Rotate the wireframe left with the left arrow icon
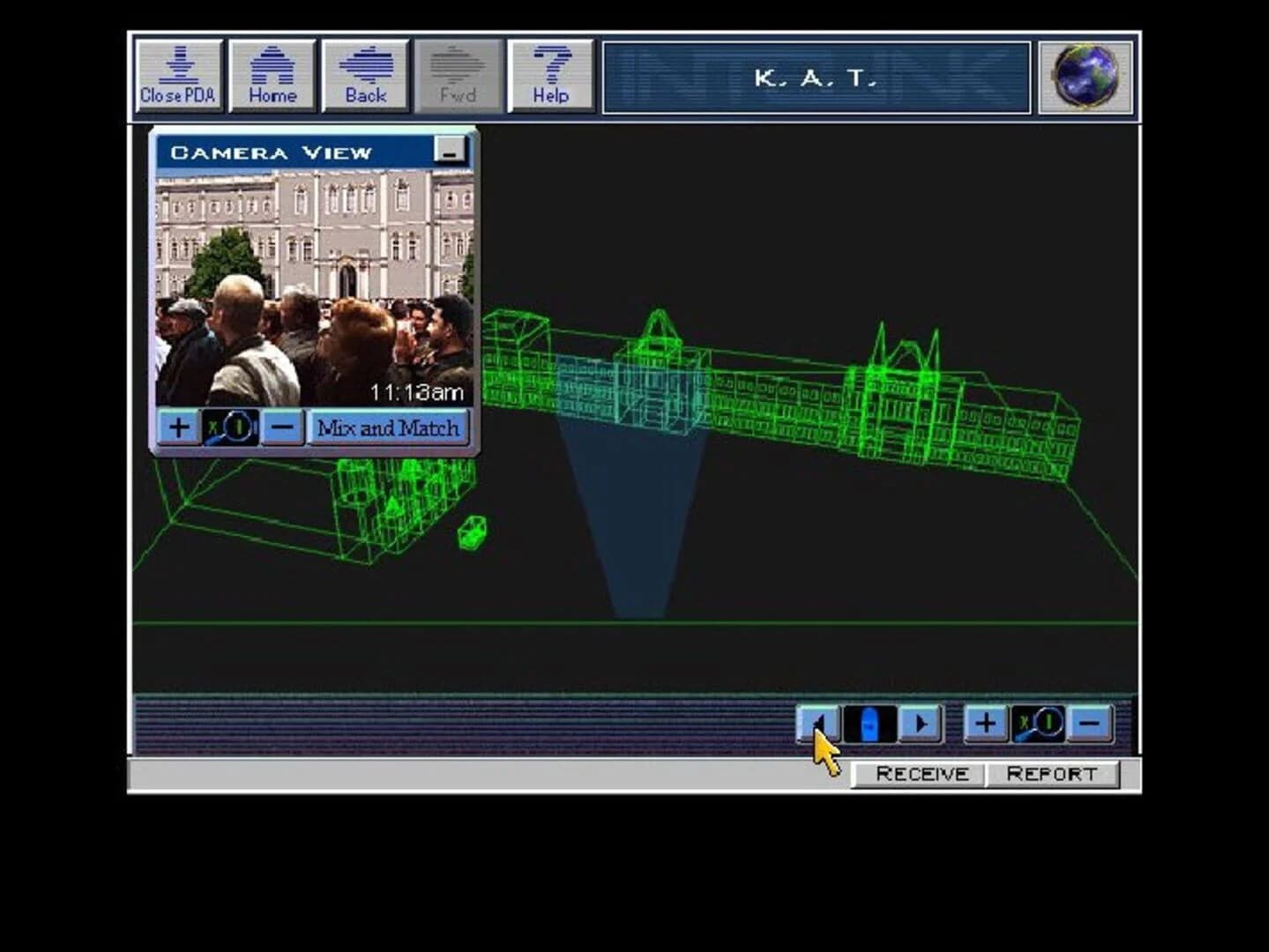 coord(818,725)
